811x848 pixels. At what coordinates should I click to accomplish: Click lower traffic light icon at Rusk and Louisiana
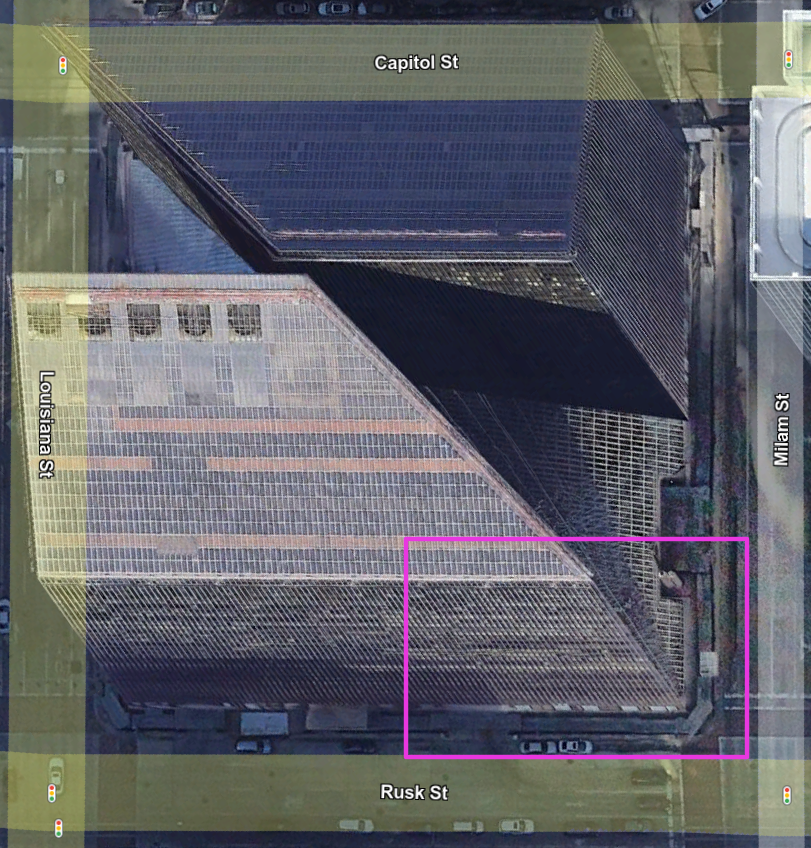coord(58,828)
